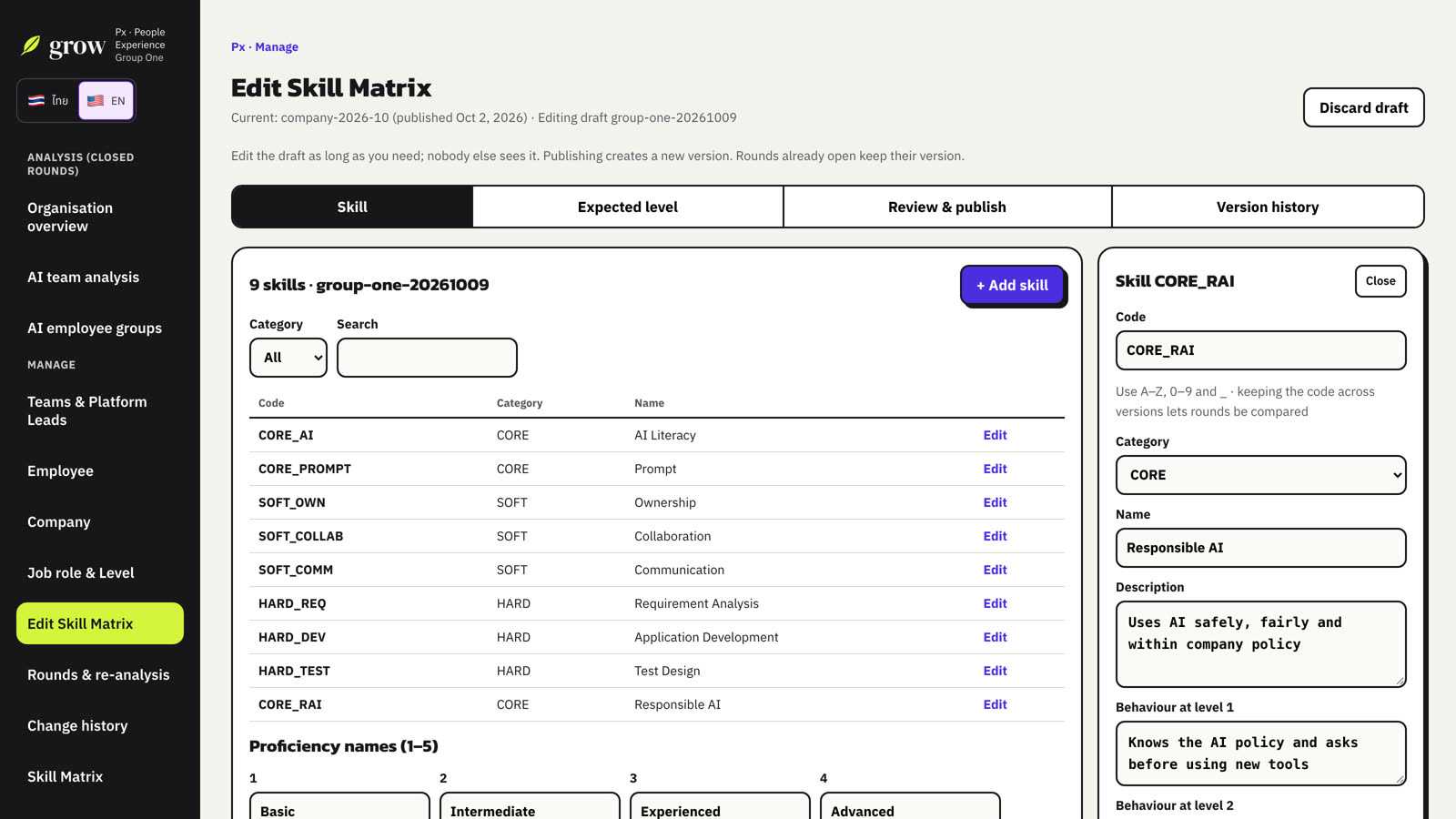Edit the SOFT_OWN skill row
Viewport: 1456px width, 819px height.
click(x=995, y=502)
